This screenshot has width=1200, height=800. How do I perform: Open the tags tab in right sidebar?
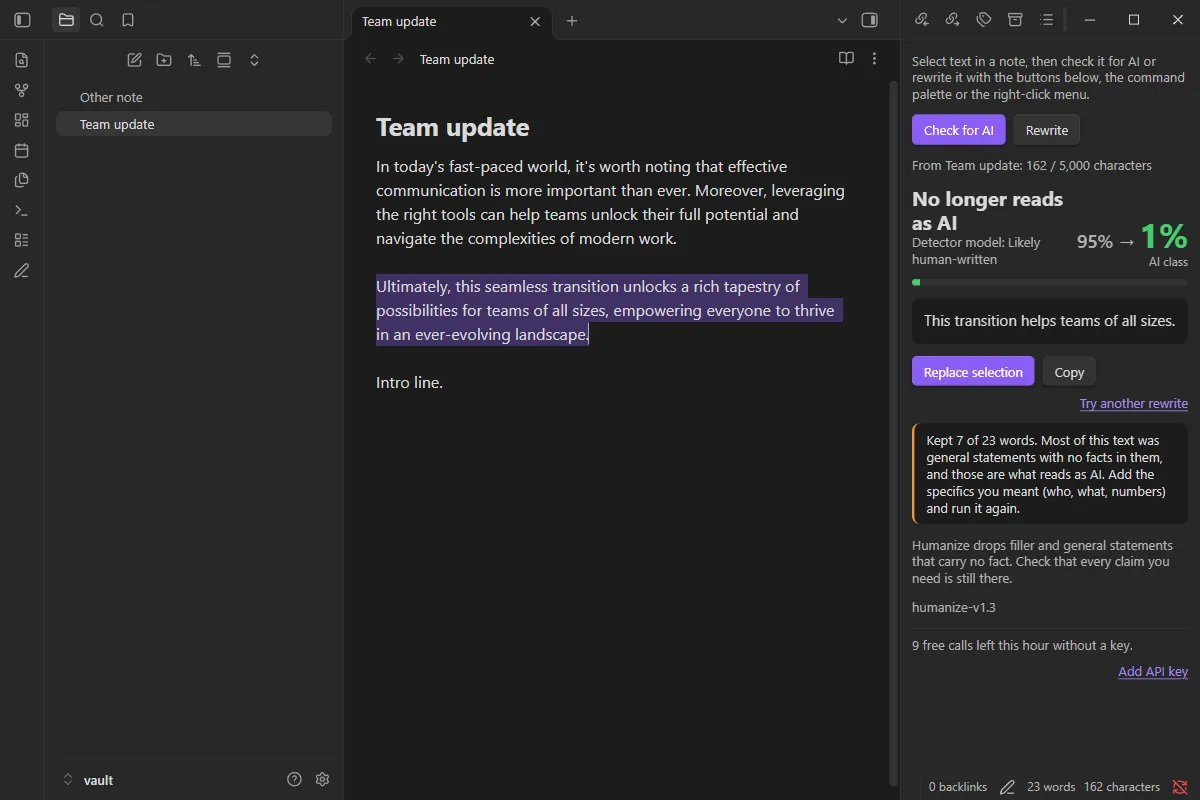pyautogui.click(x=984, y=20)
